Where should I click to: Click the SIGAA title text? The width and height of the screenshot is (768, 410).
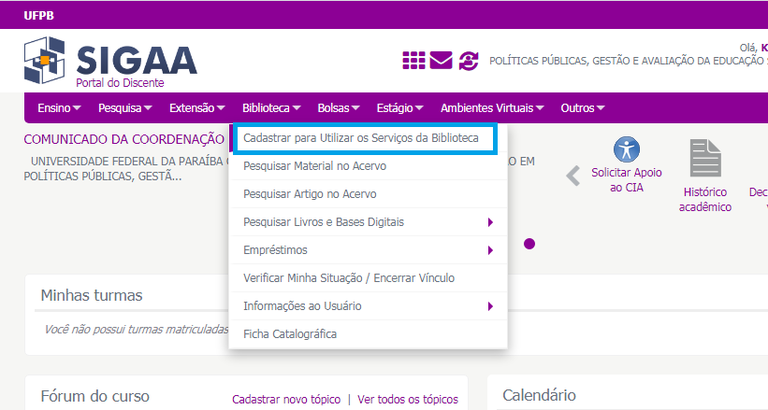[x=137, y=60]
